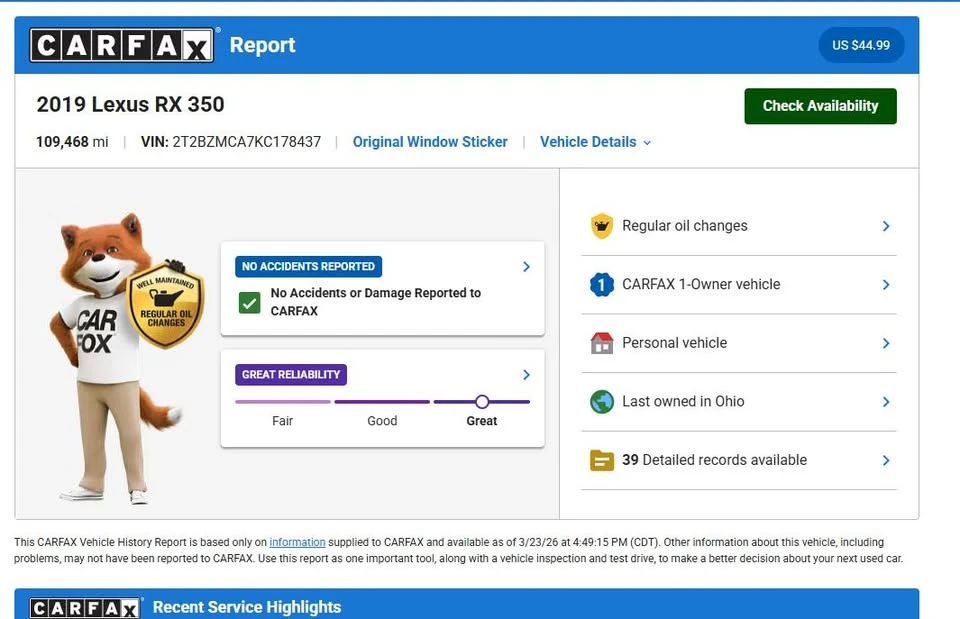Screen dimensions: 960x619
Task: Click the Great reliability label
Action: [x=482, y=421]
